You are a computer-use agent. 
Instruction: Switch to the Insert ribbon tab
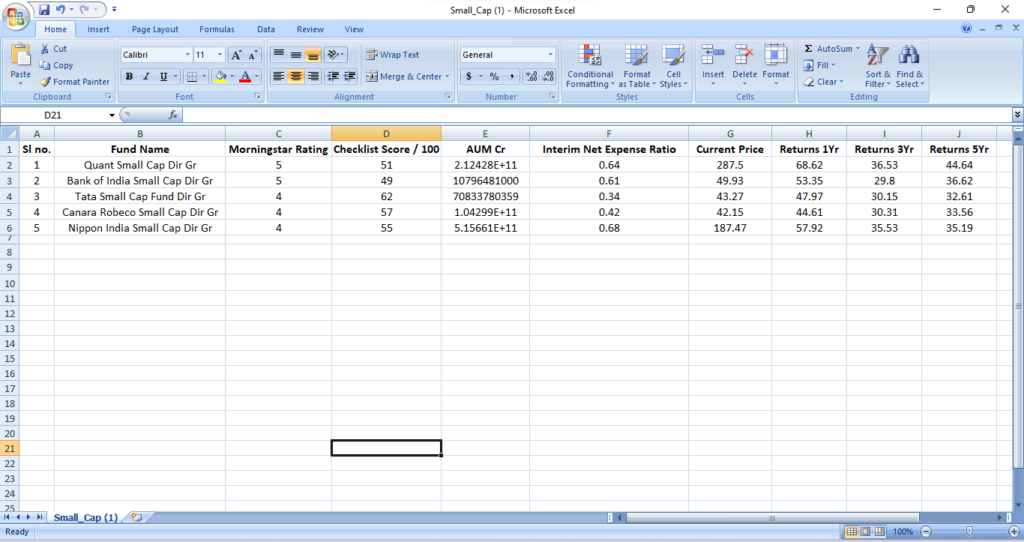pyautogui.click(x=99, y=29)
